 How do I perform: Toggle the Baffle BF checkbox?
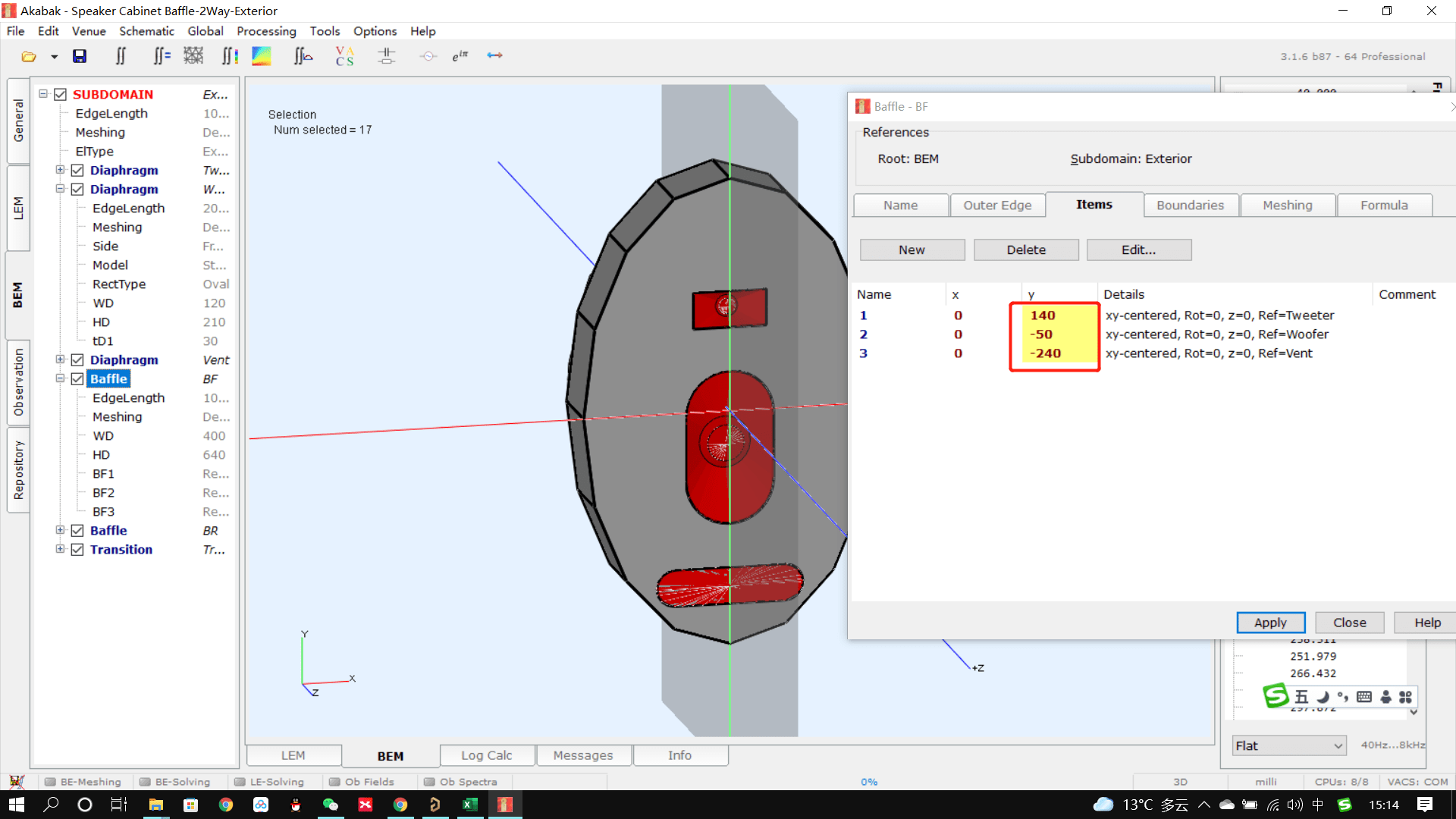[x=77, y=379]
